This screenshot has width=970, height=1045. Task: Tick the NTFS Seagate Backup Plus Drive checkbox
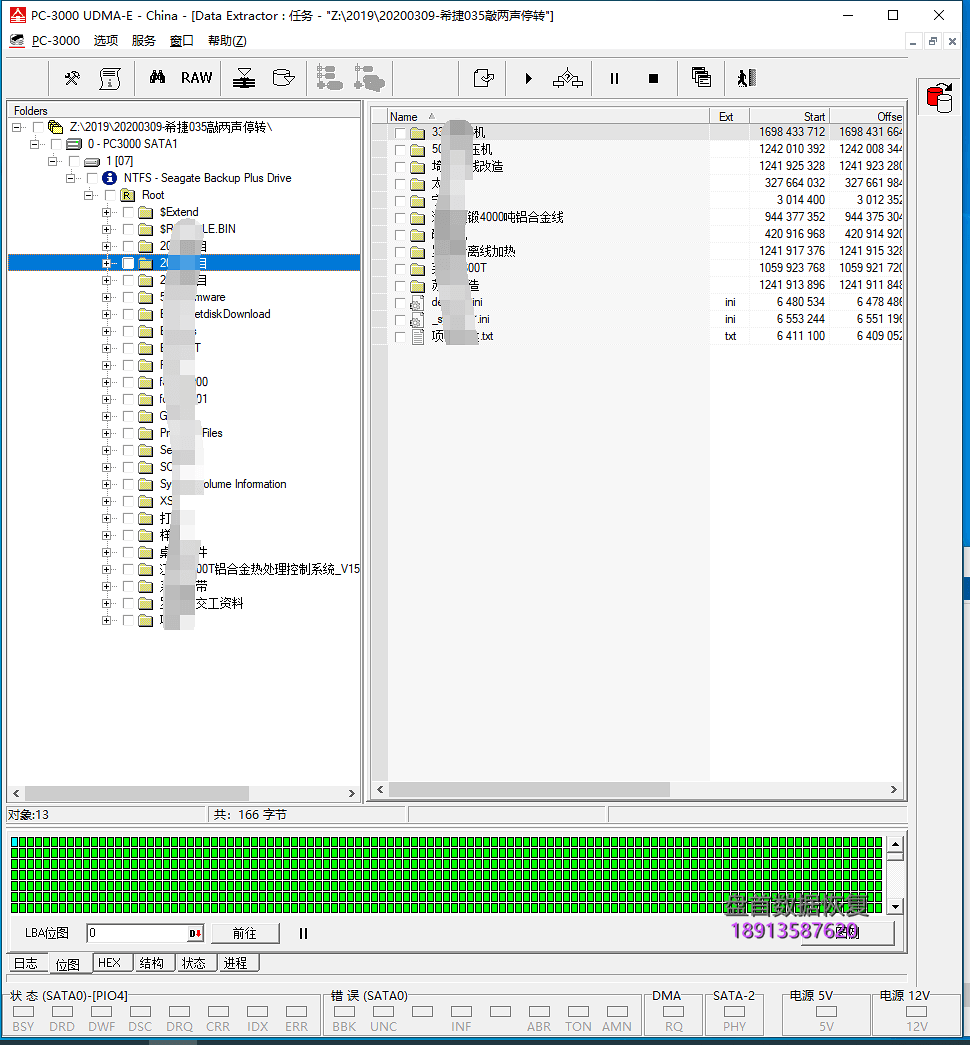coord(92,178)
